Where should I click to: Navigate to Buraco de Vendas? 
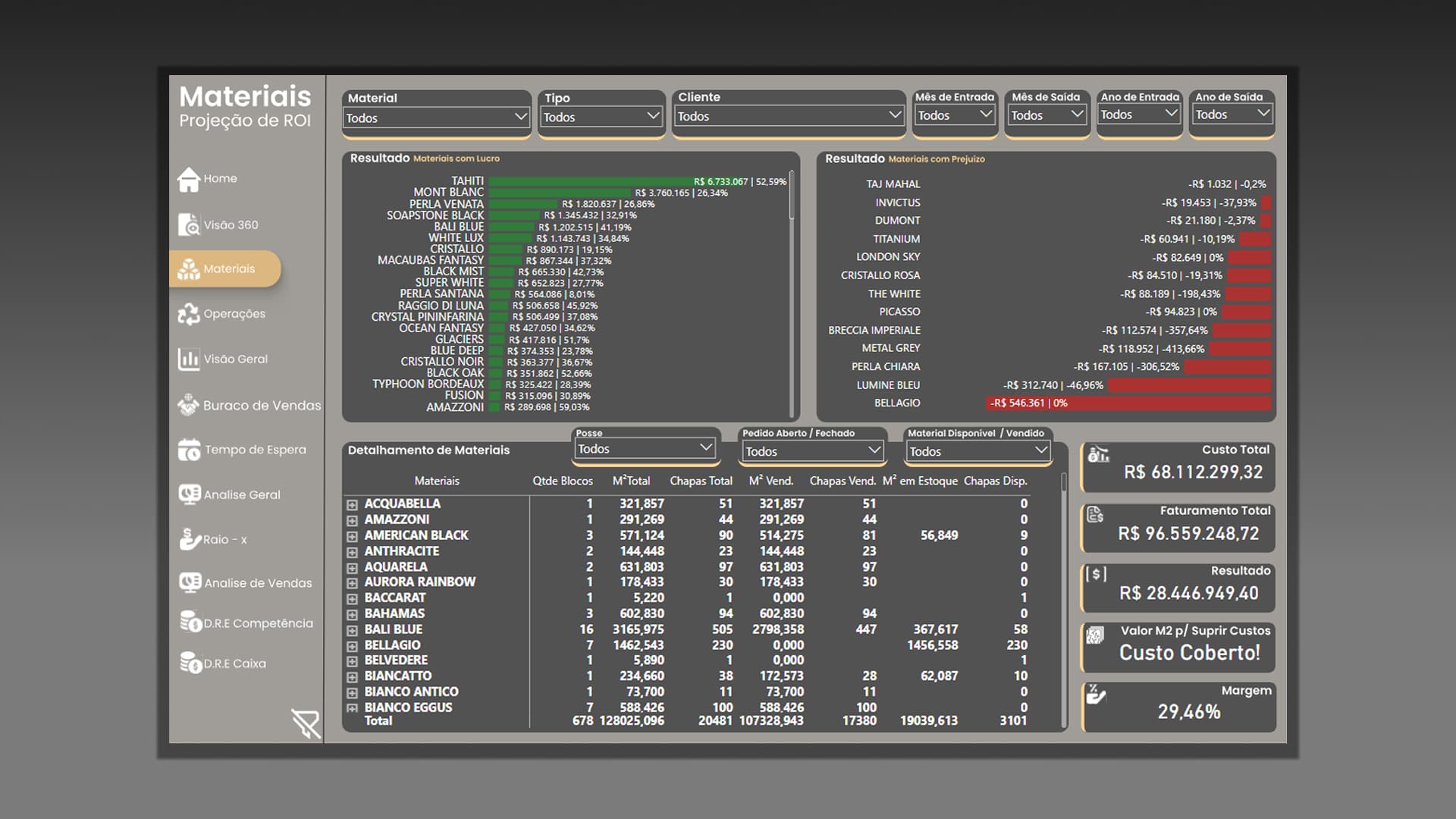click(262, 406)
